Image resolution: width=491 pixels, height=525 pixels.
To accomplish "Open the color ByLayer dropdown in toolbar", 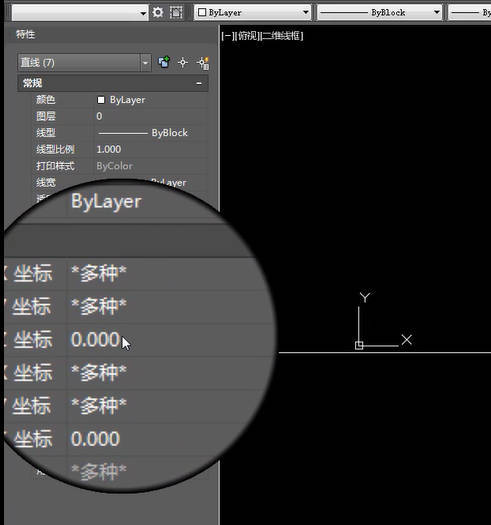I will click(253, 13).
